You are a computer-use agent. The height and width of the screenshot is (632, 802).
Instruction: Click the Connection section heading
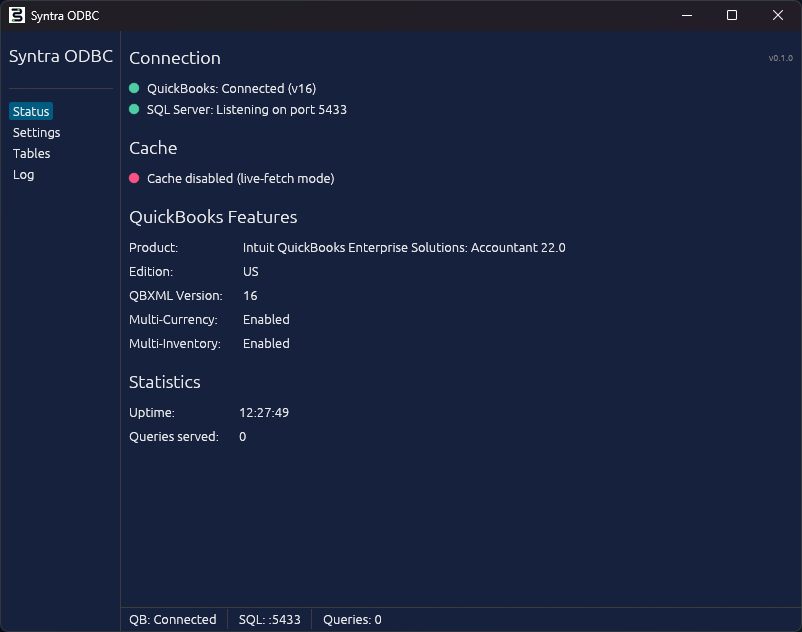click(x=174, y=58)
